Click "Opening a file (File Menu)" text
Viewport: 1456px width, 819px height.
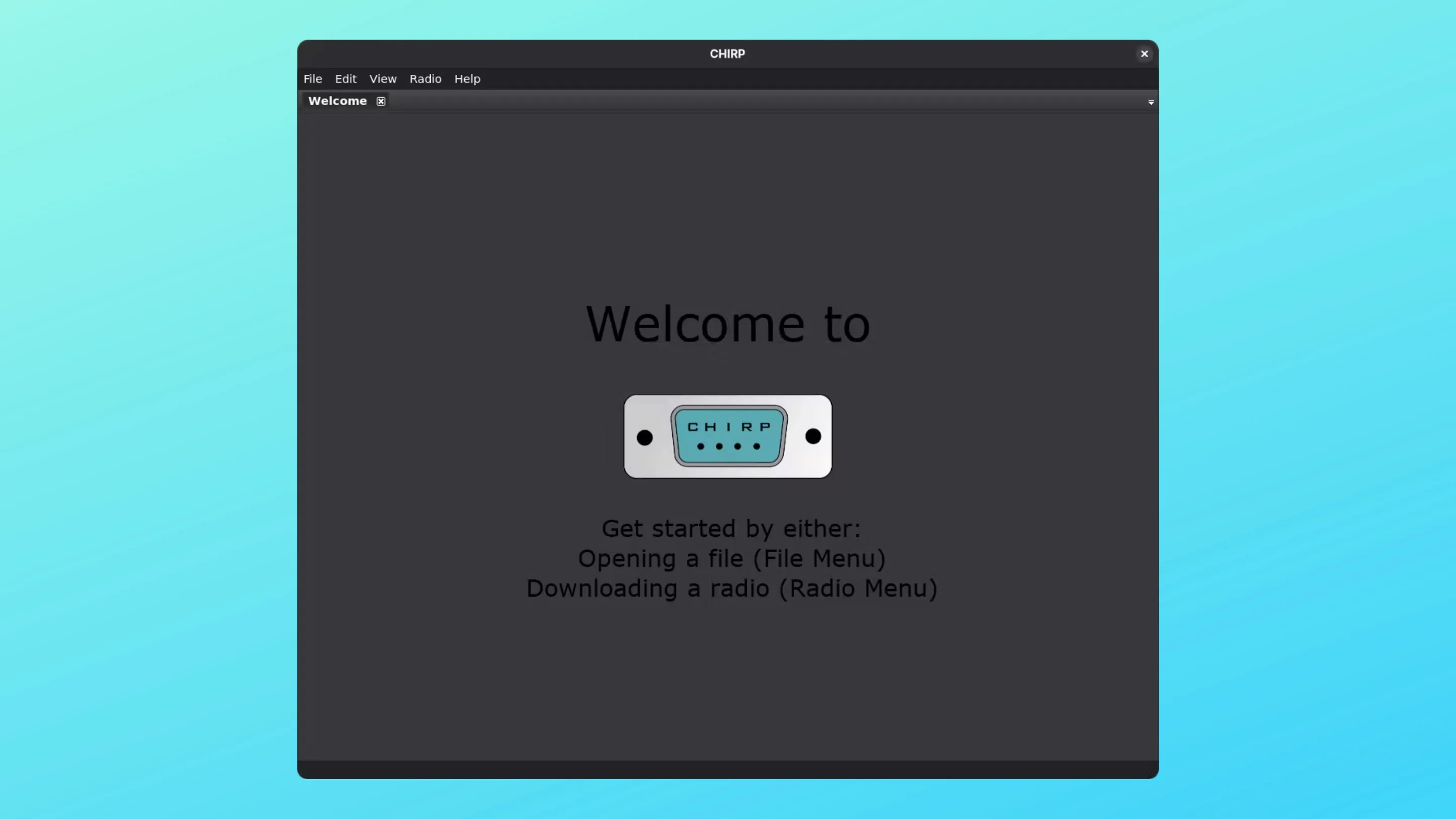point(732,559)
